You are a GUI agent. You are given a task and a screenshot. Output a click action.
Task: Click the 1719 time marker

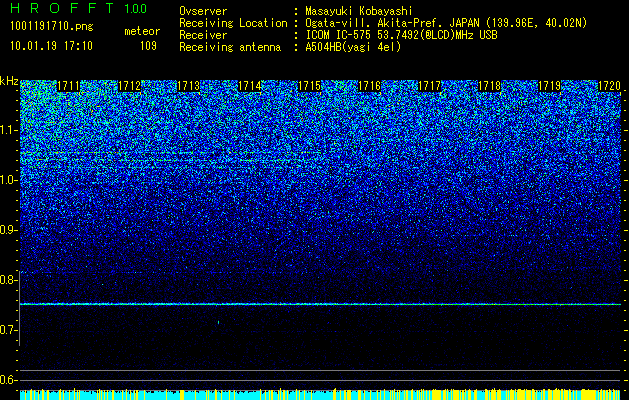[x=549, y=86]
